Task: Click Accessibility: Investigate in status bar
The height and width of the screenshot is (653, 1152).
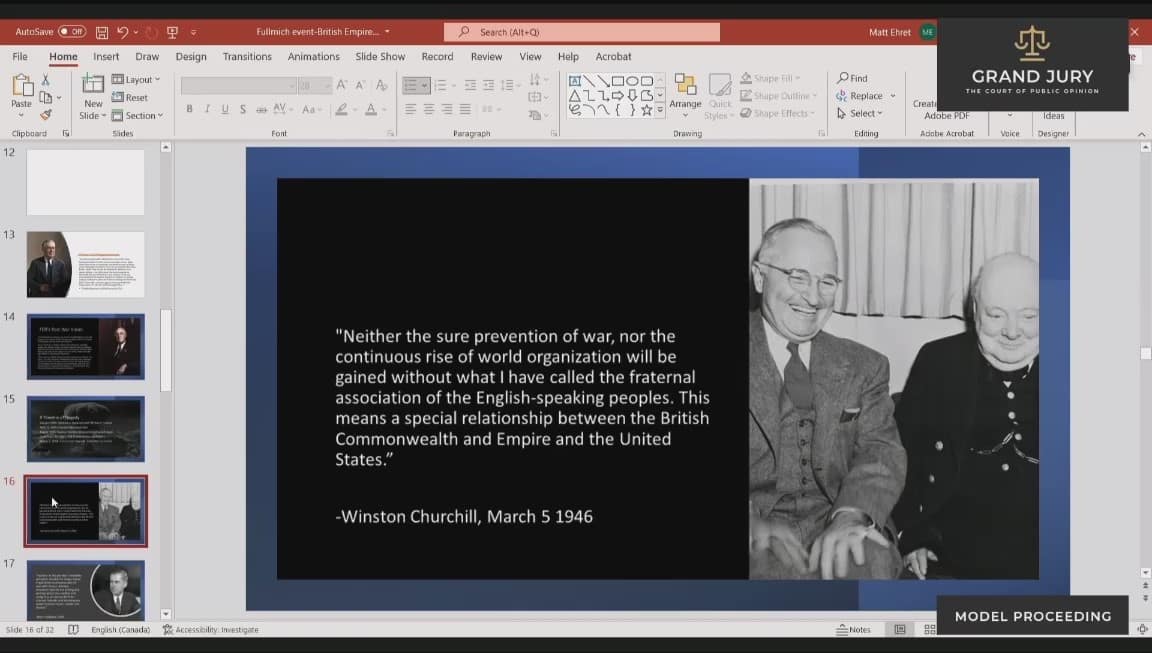Action: tap(211, 629)
